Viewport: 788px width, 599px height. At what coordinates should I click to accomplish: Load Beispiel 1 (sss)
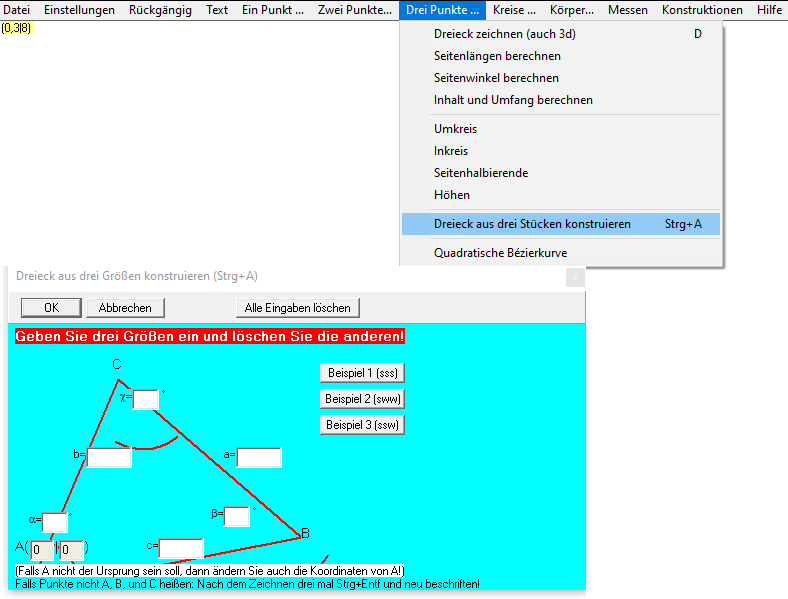[x=362, y=373]
